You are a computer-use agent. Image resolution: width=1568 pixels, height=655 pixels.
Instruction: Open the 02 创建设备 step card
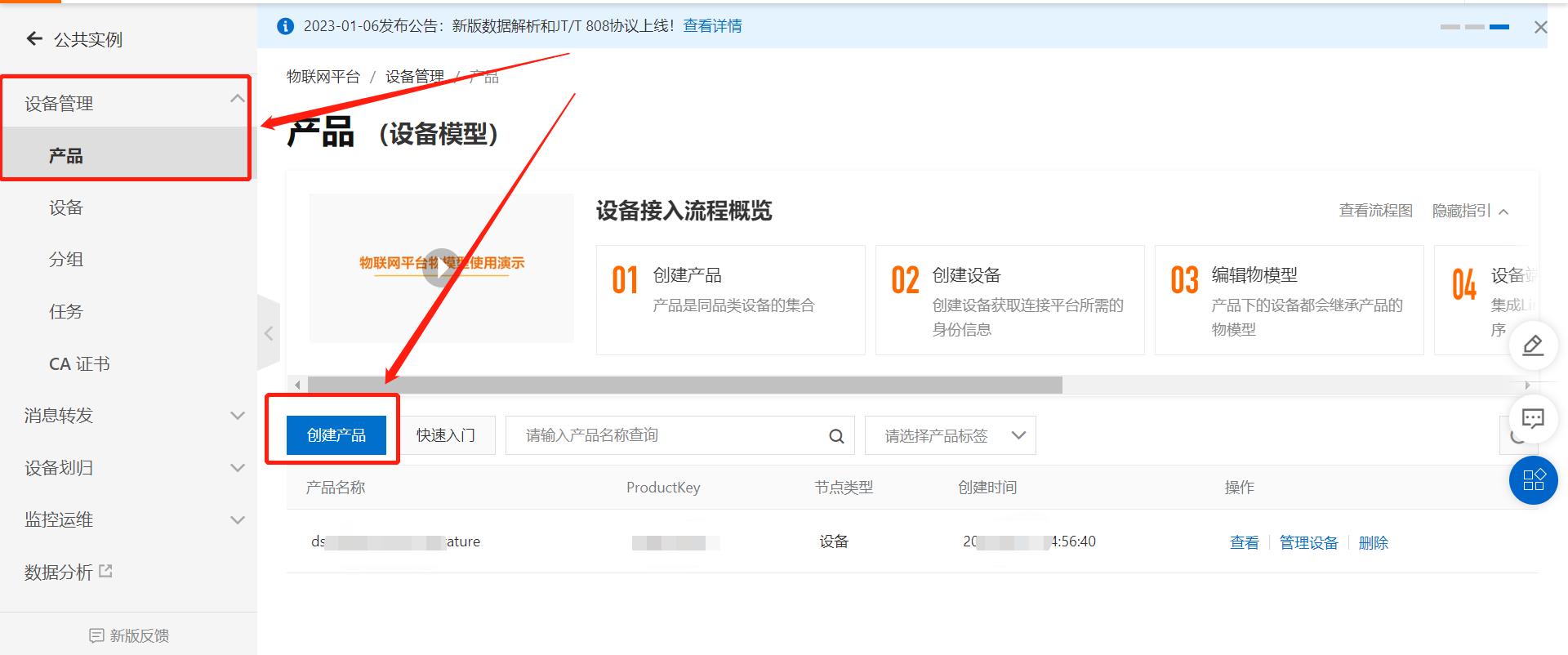(x=1009, y=300)
